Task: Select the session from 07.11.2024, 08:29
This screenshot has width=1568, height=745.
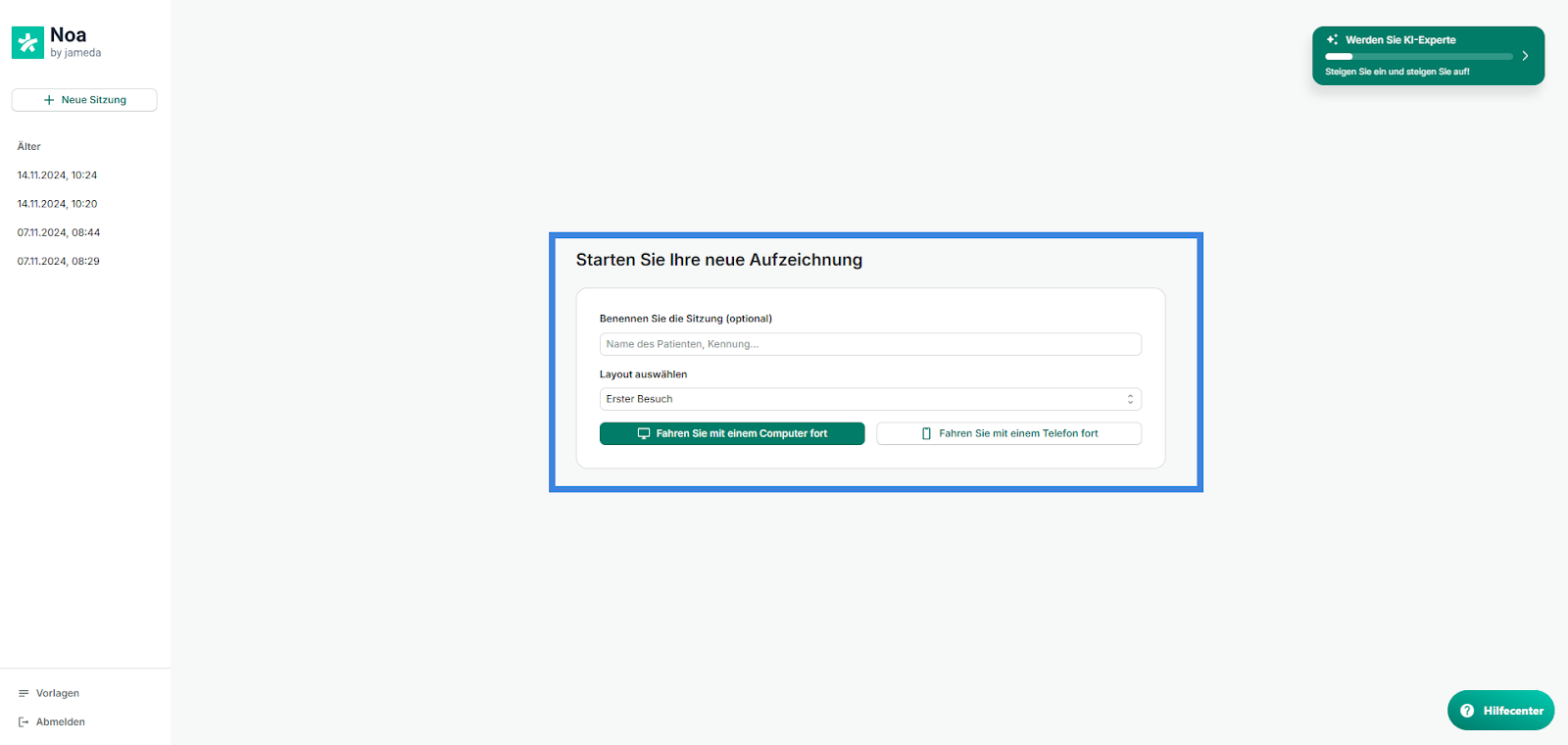Action: (59, 262)
